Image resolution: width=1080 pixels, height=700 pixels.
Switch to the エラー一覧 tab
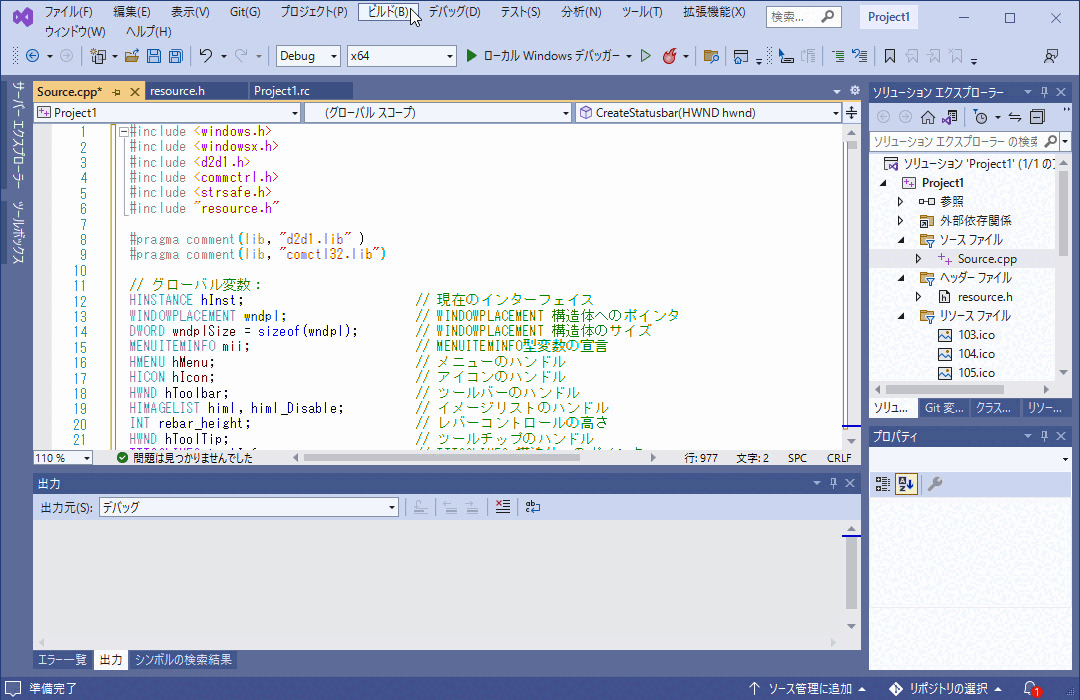(x=62, y=659)
